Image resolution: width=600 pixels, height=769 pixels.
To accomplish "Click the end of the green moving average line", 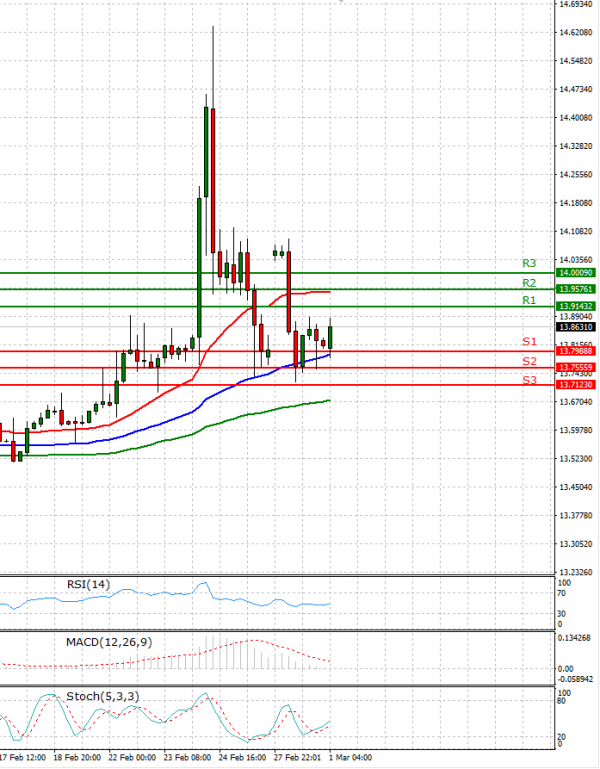I will pos(330,401).
